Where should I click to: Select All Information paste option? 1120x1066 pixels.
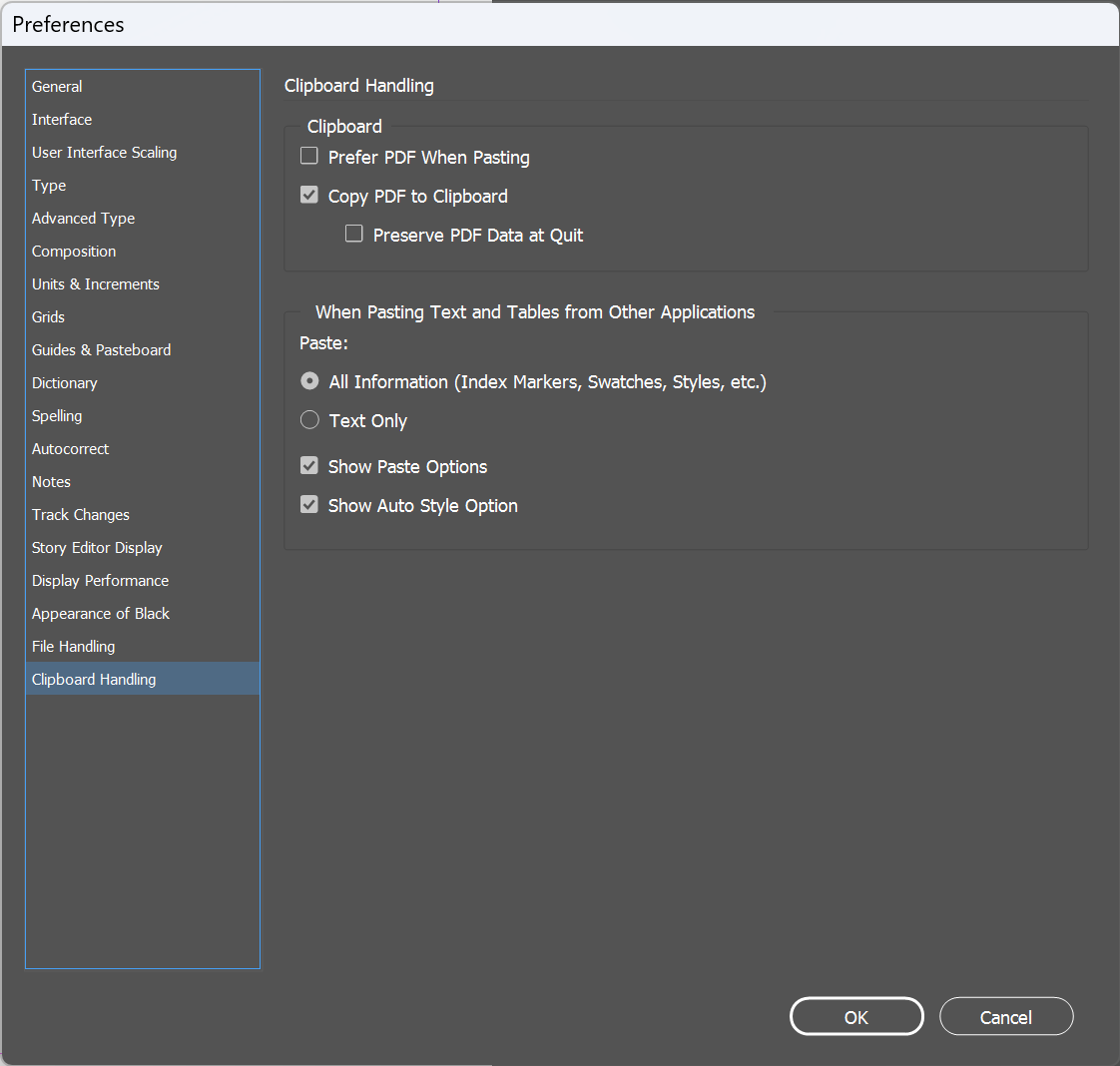[x=309, y=380]
